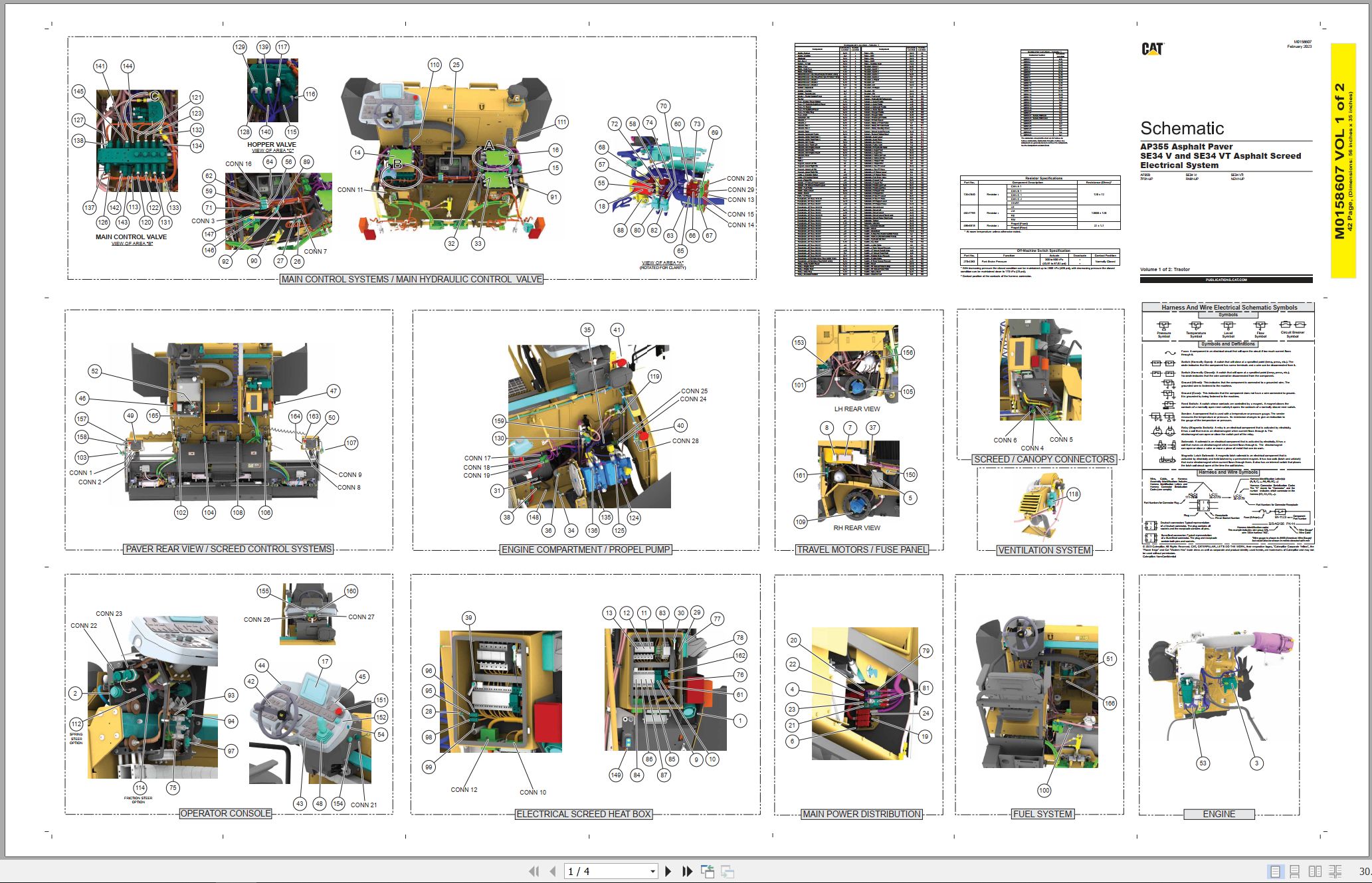This screenshot has width=1372, height=883.
Task: Select the MAIN CONTROL SYSTEMS section label
Action: pos(411,279)
